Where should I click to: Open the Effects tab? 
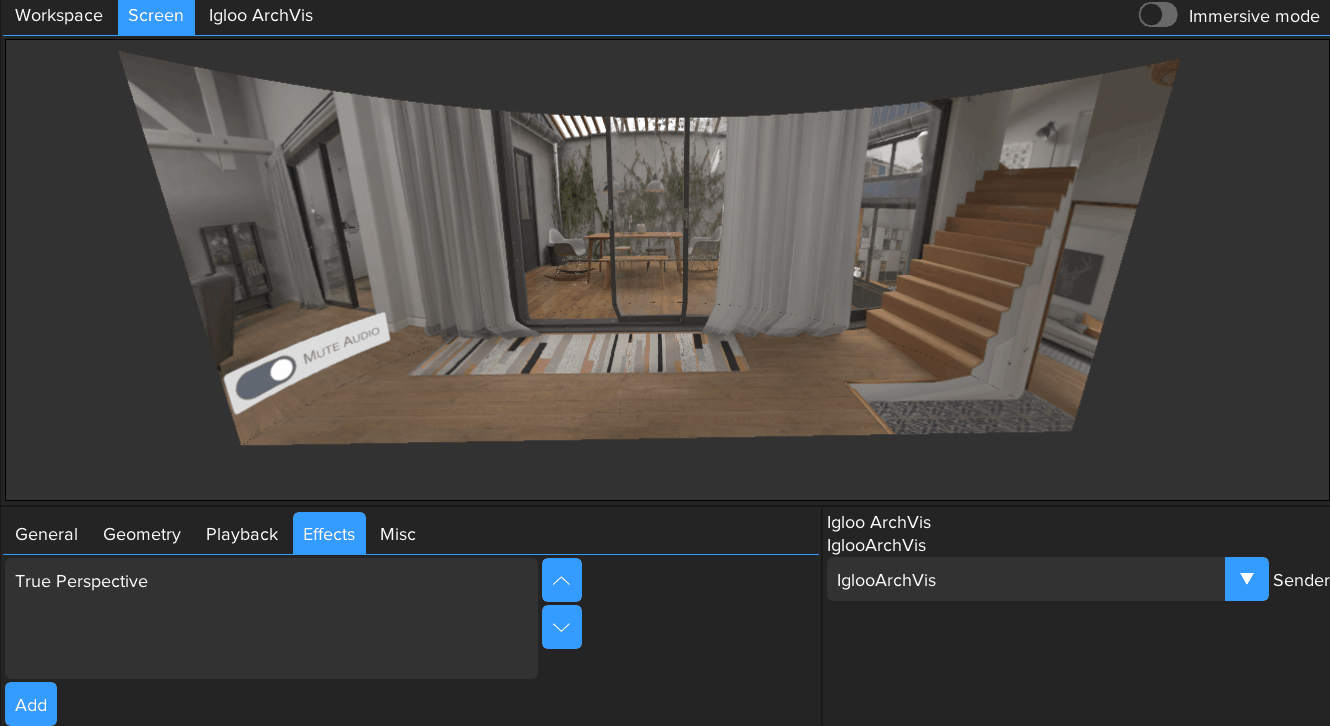click(329, 533)
